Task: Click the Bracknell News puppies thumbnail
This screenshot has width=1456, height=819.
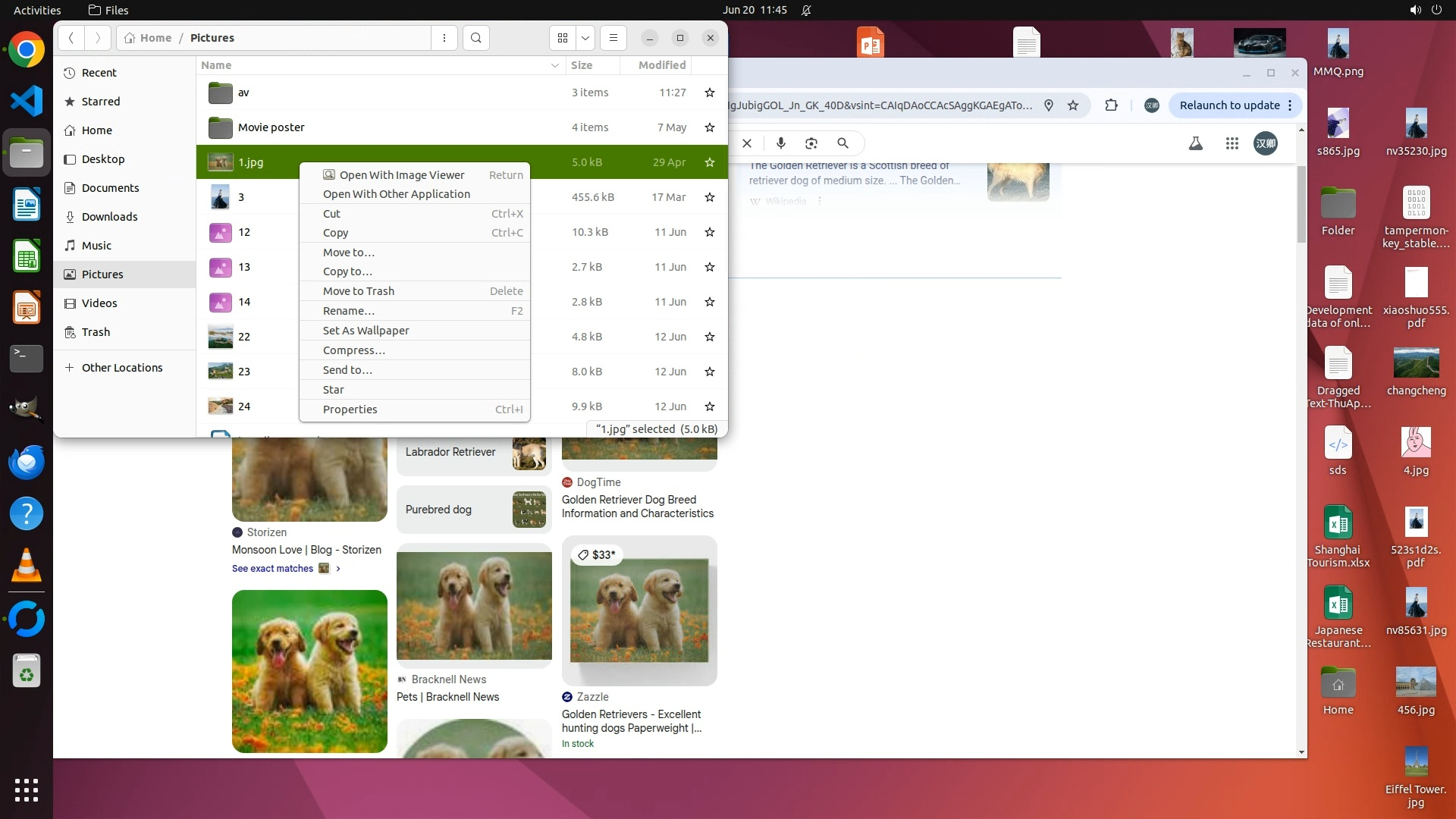Action: 474,605
